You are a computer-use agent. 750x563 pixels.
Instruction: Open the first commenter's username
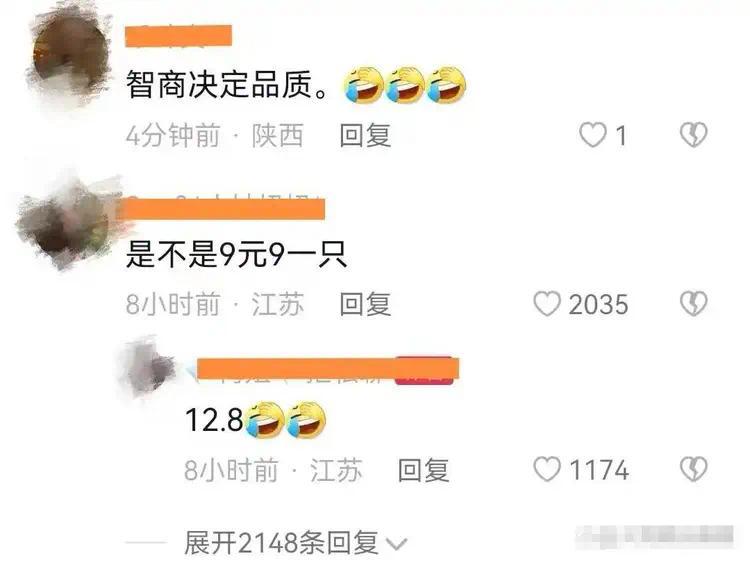[178, 36]
